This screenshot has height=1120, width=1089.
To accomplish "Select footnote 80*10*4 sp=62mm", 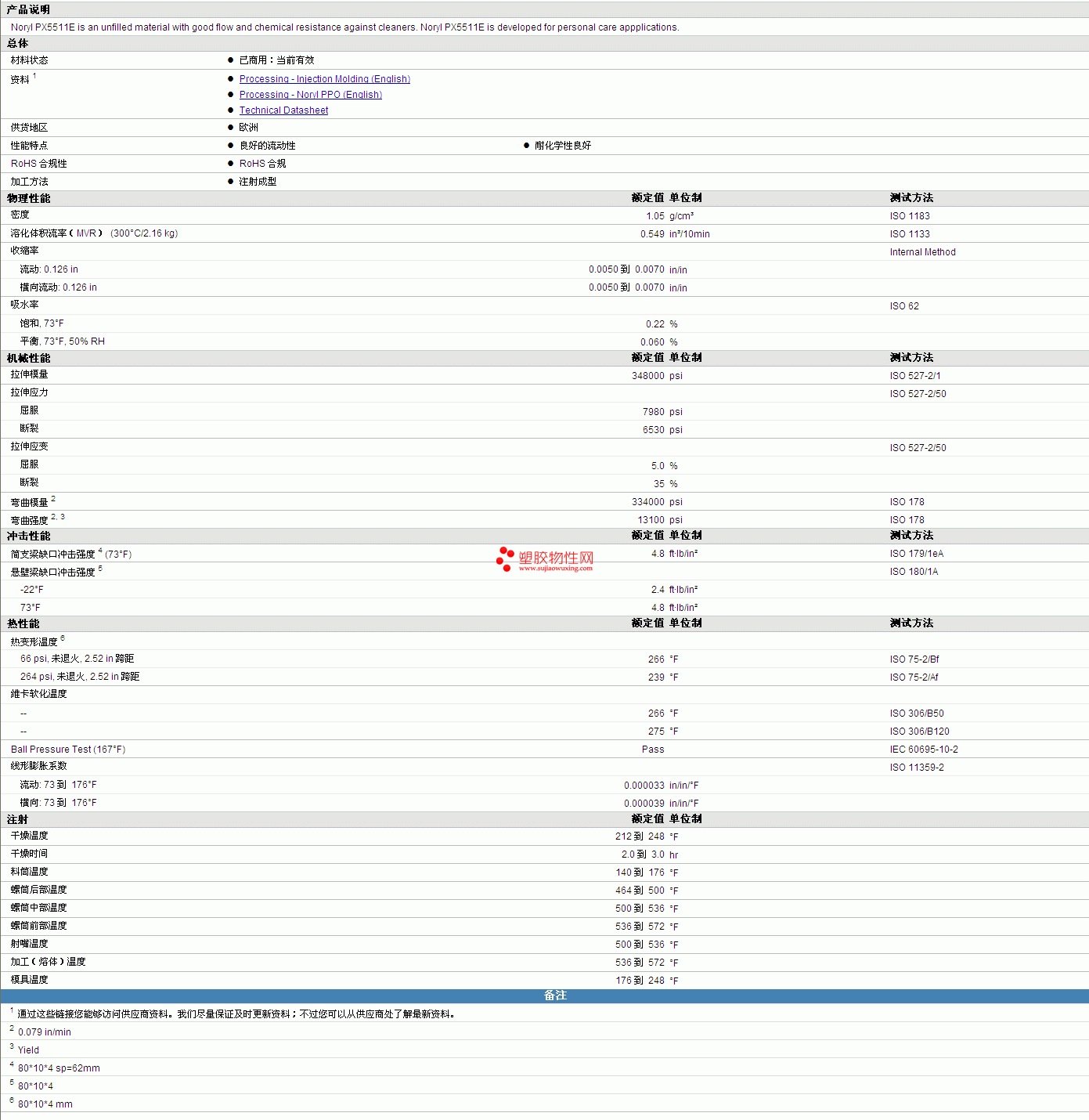I will (x=59, y=1068).
